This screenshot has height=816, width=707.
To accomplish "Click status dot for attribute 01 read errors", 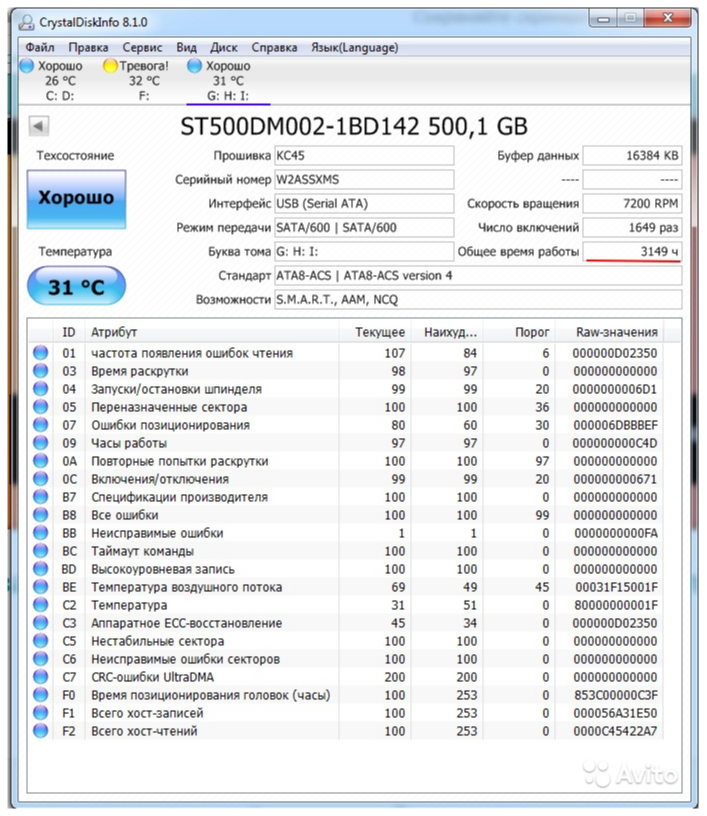I will 41,352.
